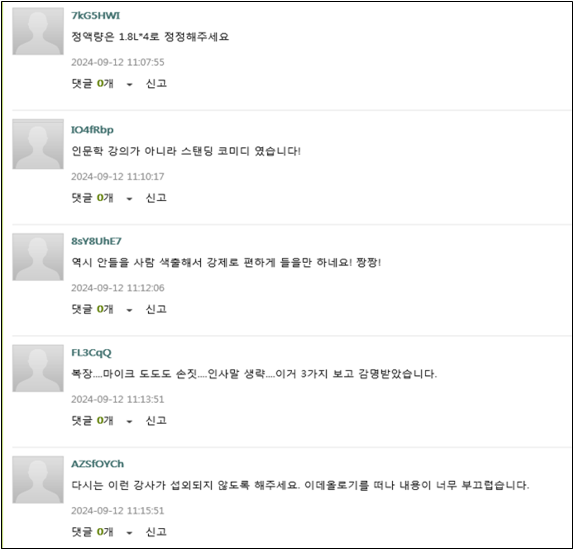Open profile link AZSfOYCh
Image resolution: width=573 pixels, height=549 pixels.
(97, 464)
